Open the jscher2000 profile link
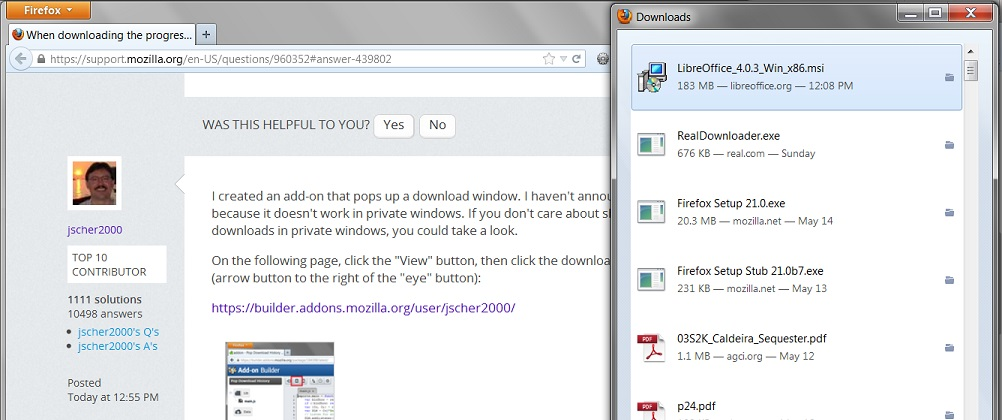The image size is (1002, 420). (95, 230)
